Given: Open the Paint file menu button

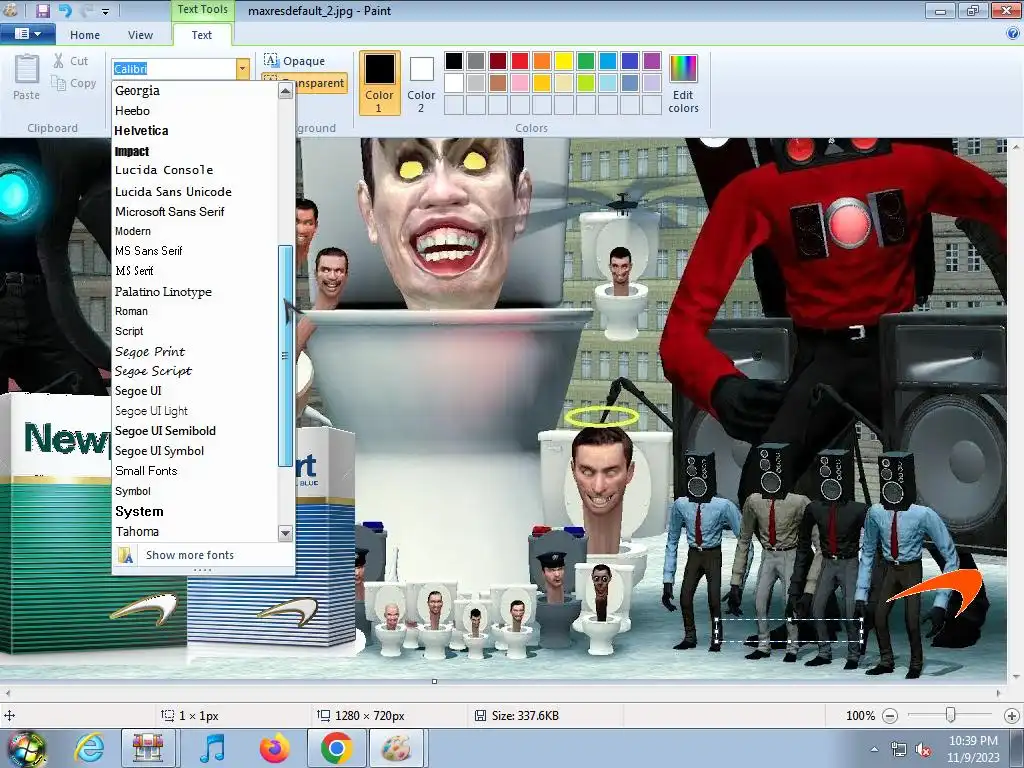Looking at the screenshot, I should point(27,34).
